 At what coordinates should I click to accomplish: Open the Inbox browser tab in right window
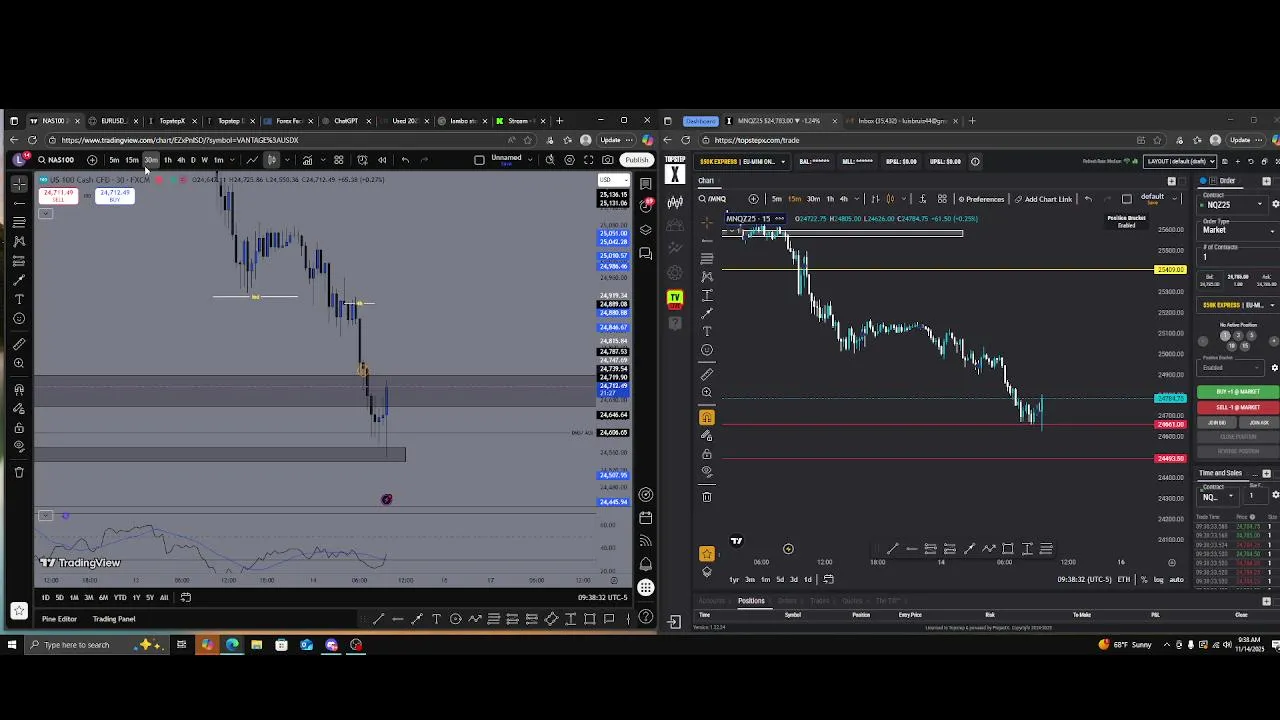click(x=905, y=121)
